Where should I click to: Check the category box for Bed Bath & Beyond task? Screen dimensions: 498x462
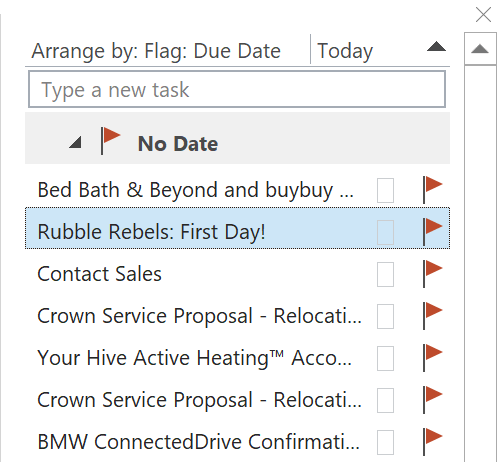[x=385, y=190]
